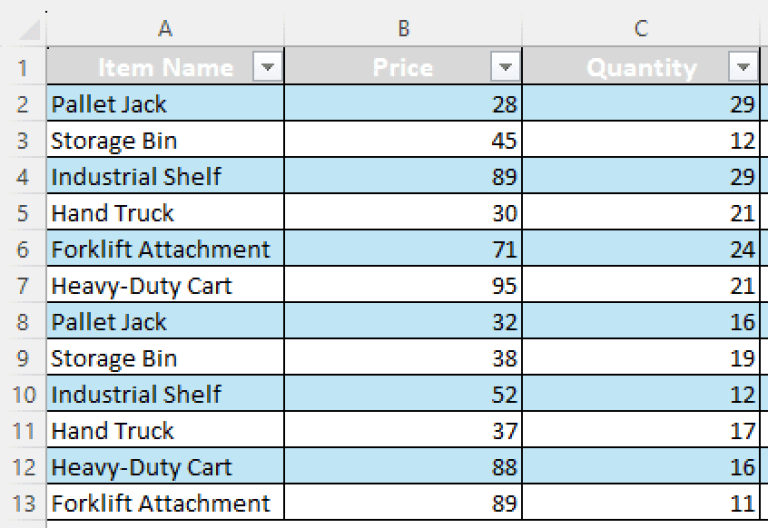
Task: Click the Select All corner triangle
Action: click(29, 30)
